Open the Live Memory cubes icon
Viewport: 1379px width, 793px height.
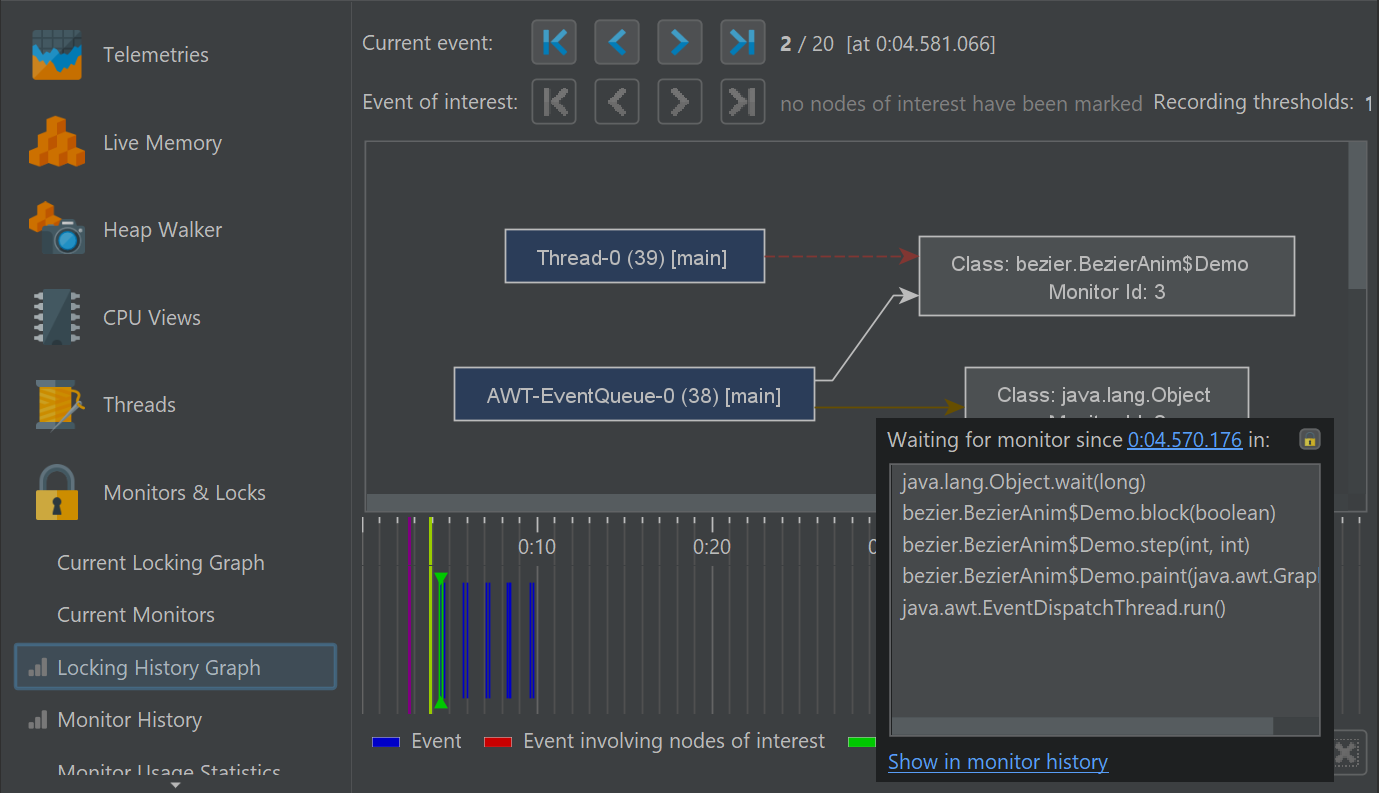(56, 142)
